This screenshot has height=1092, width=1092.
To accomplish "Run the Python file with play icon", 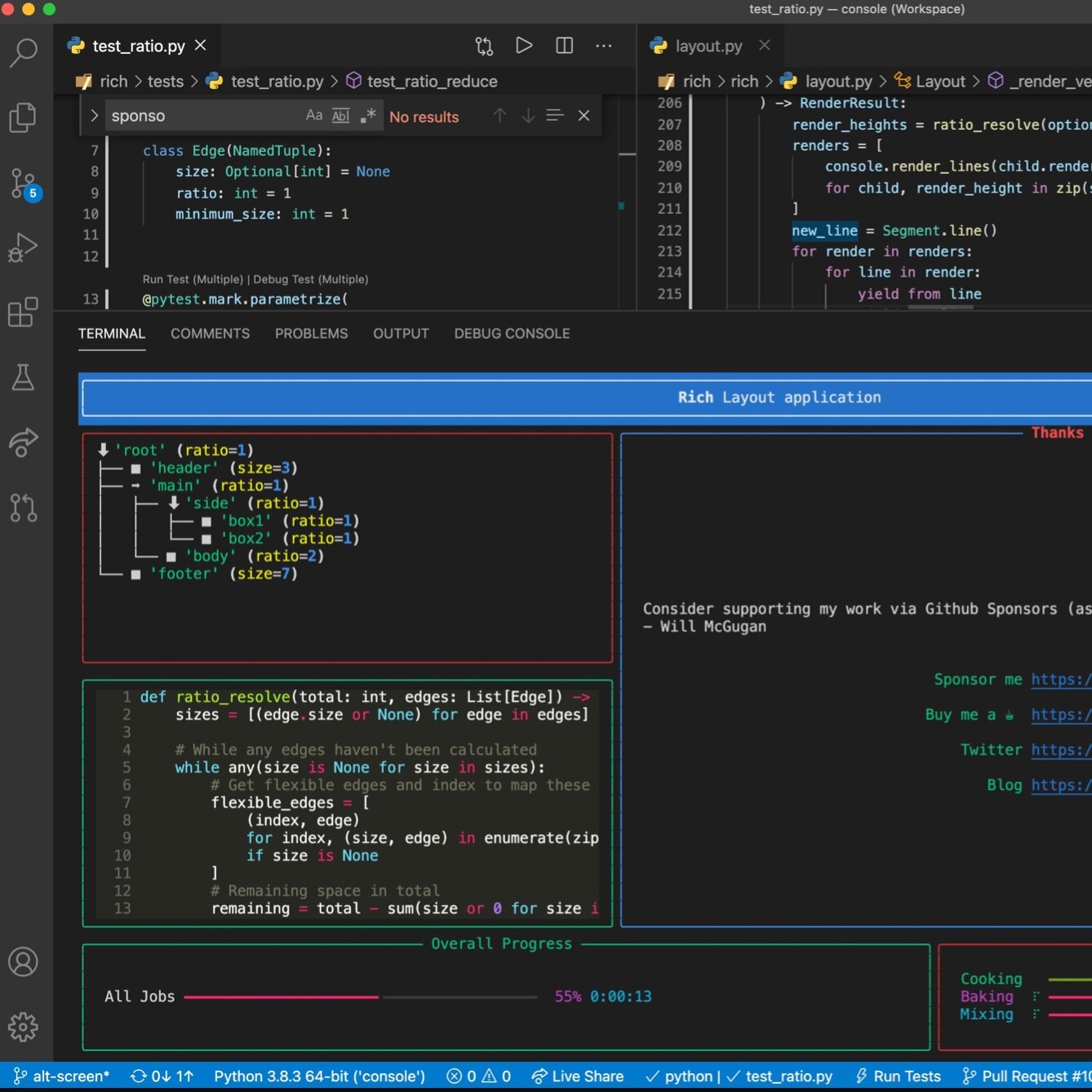I will [x=524, y=46].
